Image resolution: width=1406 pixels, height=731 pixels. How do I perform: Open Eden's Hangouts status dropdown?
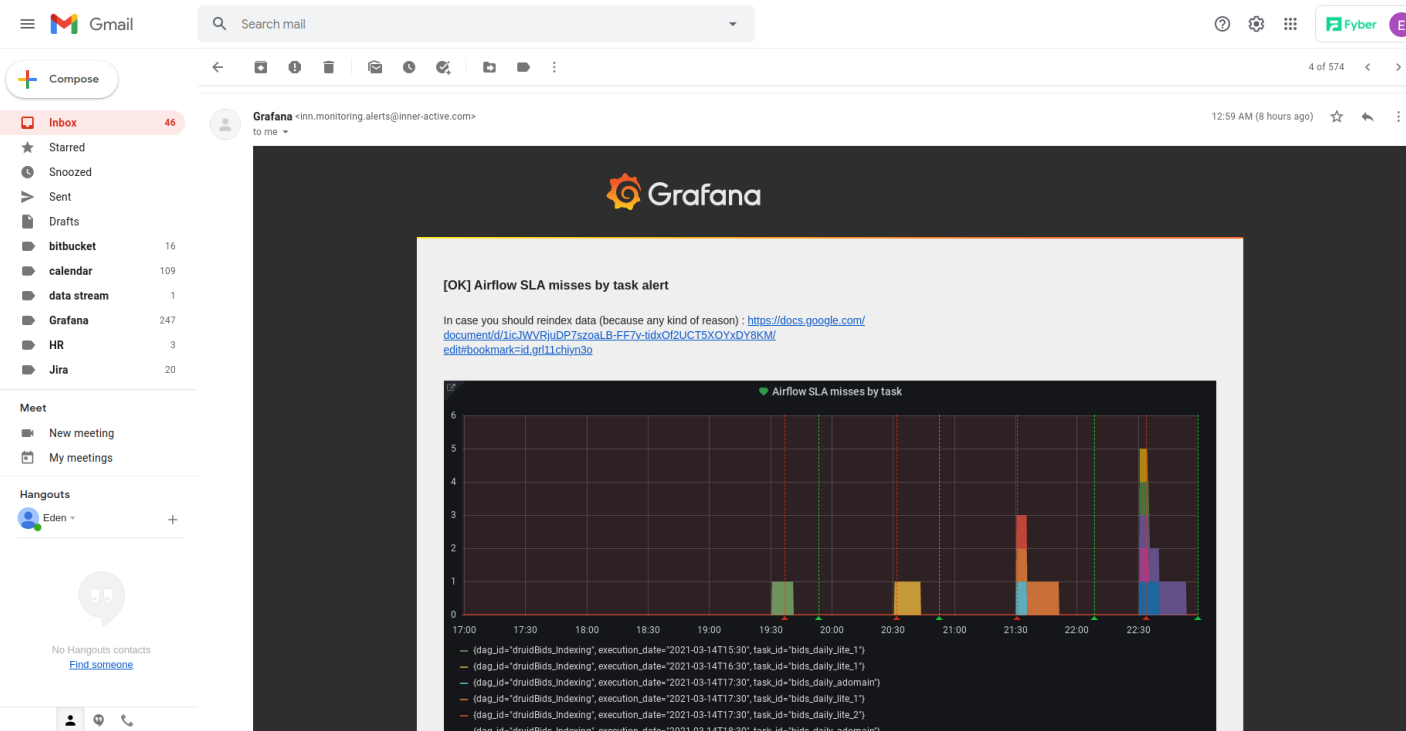59,518
